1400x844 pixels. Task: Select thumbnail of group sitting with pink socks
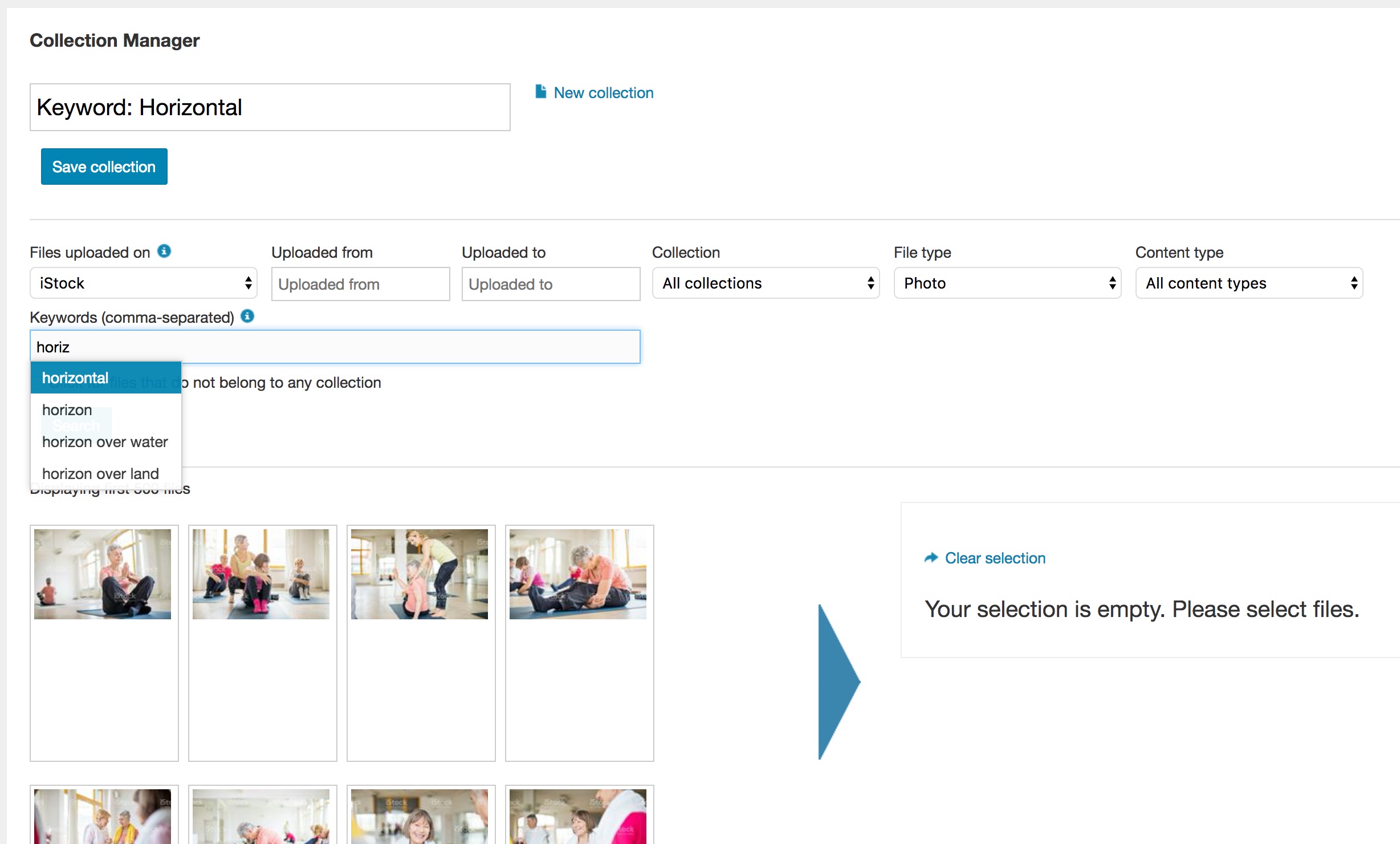pyautogui.click(x=261, y=574)
